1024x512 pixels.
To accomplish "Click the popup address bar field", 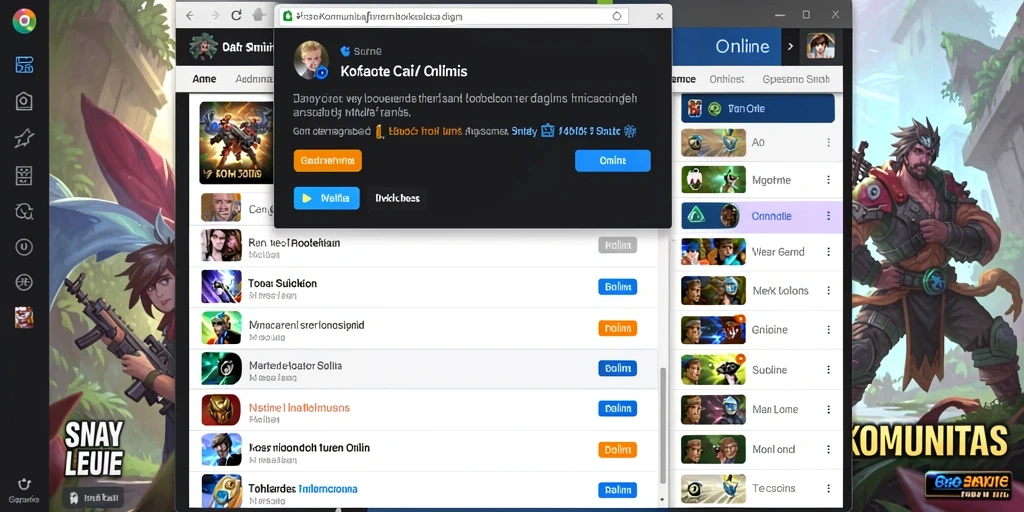I will [x=454, y=16].
